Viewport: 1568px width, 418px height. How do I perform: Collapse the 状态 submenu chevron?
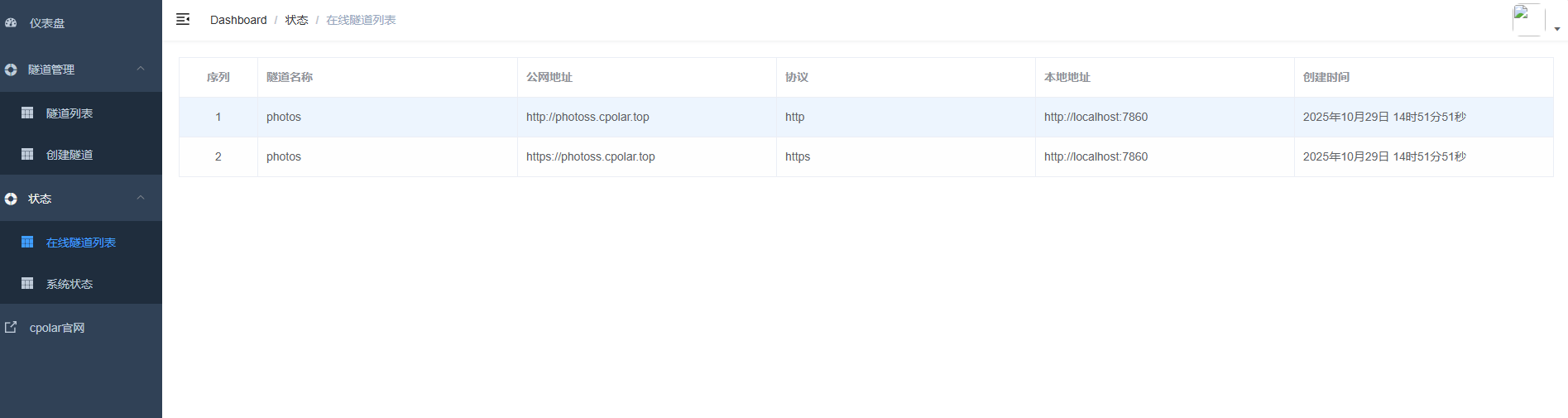tap(141, 198)
